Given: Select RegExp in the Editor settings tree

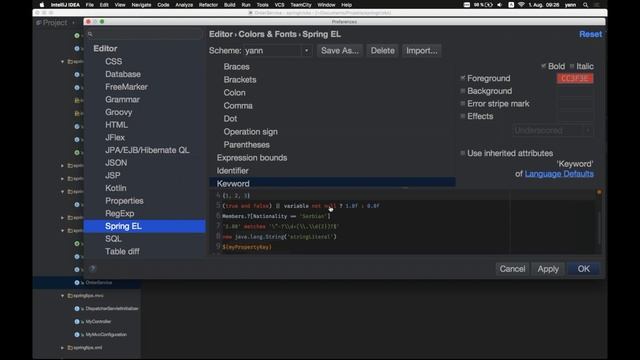Looking at the screenshot, I should [x=120, y=213].
